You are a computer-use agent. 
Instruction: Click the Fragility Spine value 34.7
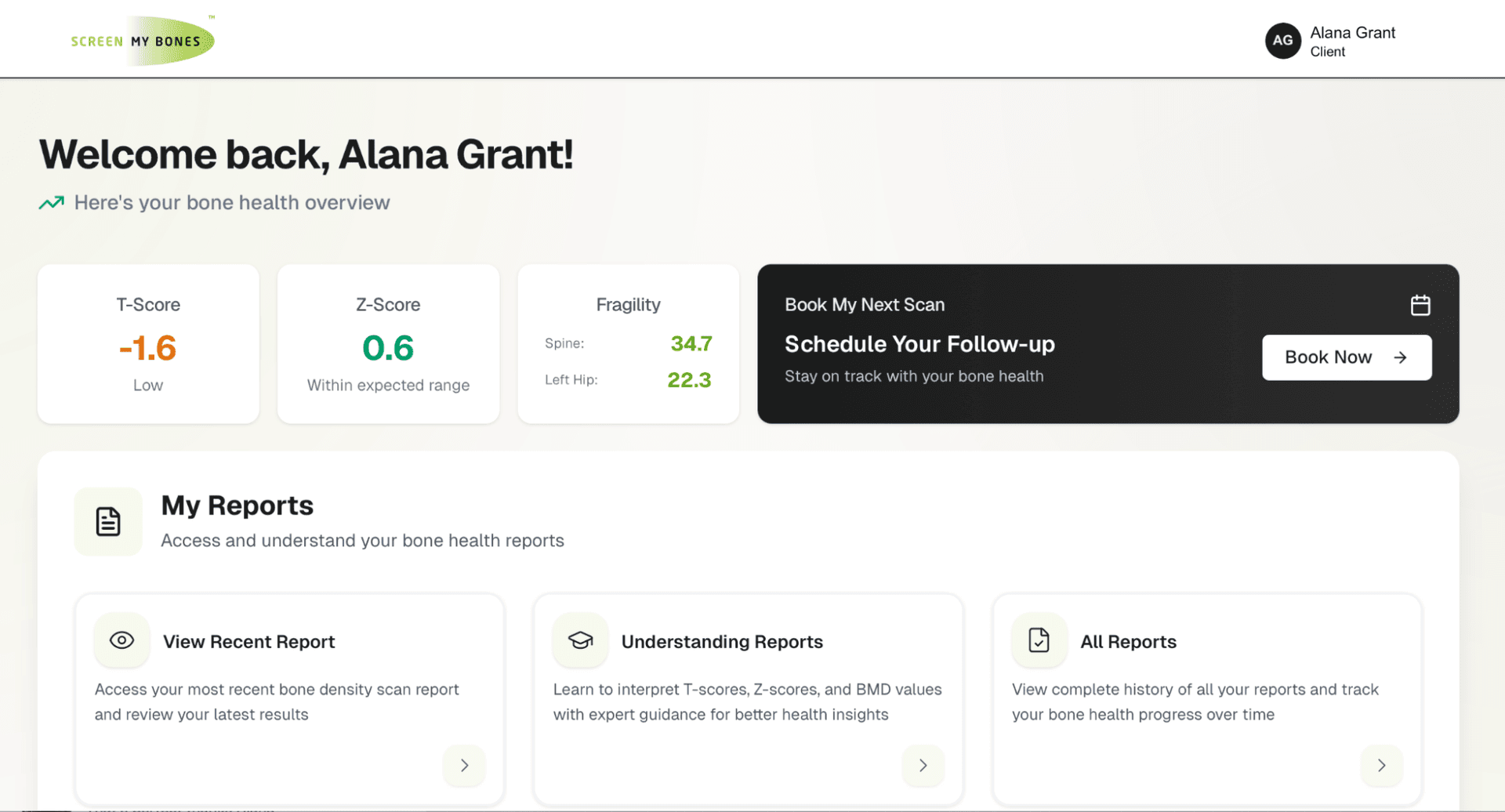point(691,343)
